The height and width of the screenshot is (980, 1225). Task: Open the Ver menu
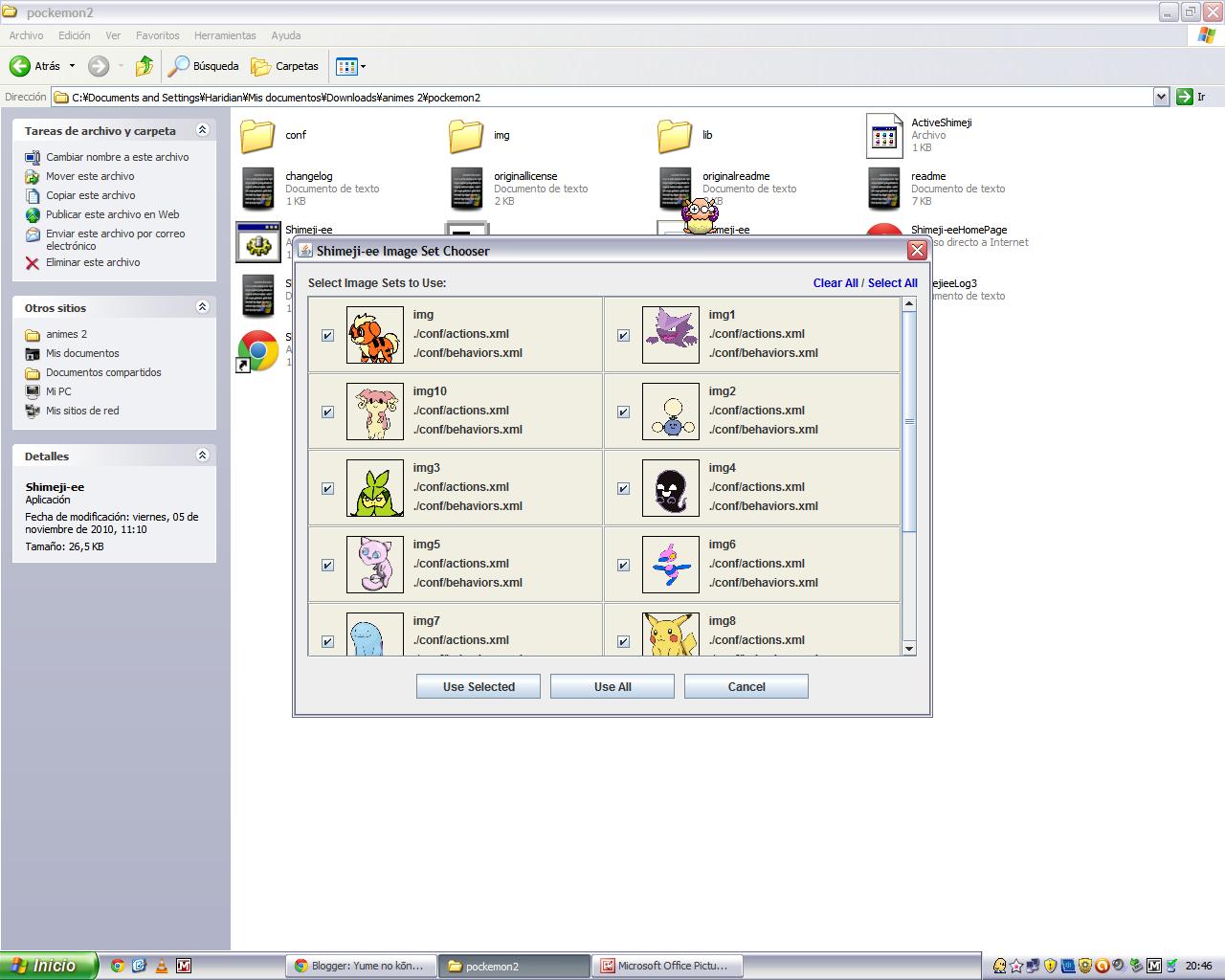coord(113,35)
